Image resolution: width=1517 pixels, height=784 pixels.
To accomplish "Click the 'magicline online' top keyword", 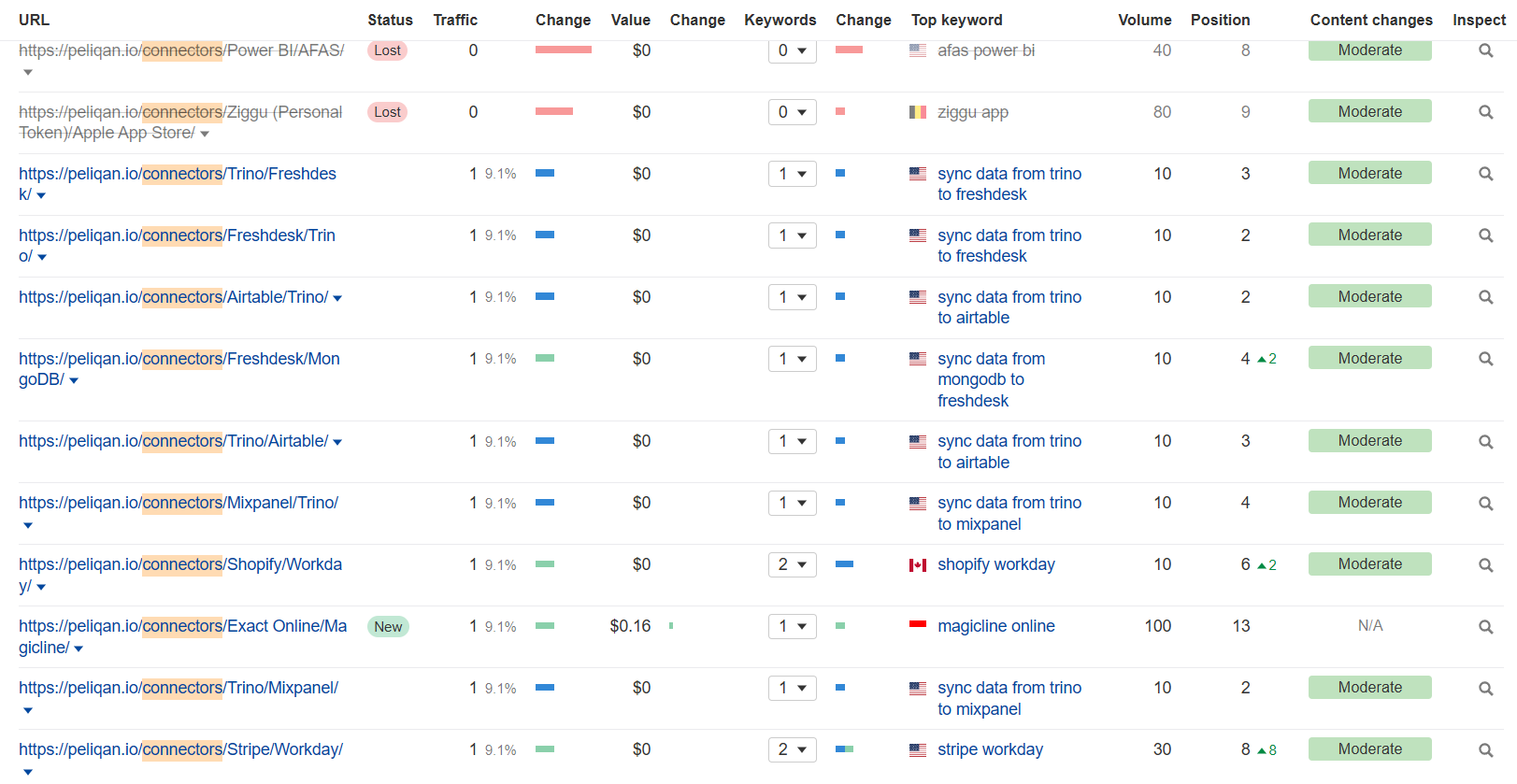I will tap(996, 626).
